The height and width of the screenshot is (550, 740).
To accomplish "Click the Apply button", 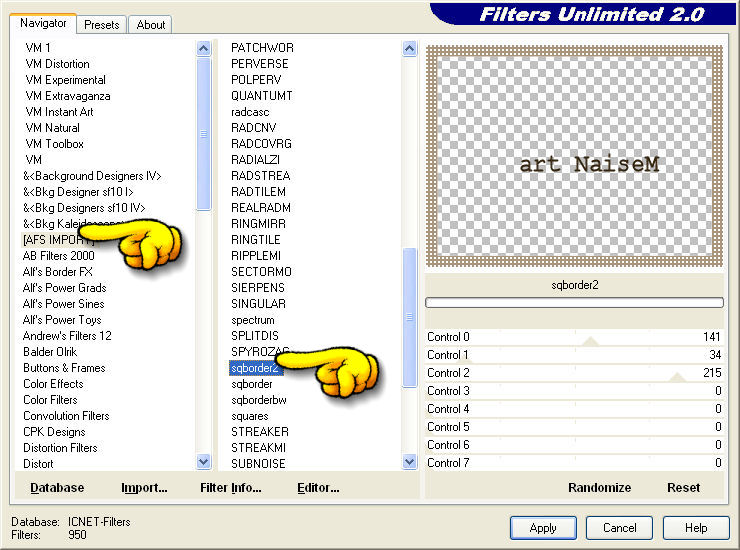I will click(x=543, y=528).
